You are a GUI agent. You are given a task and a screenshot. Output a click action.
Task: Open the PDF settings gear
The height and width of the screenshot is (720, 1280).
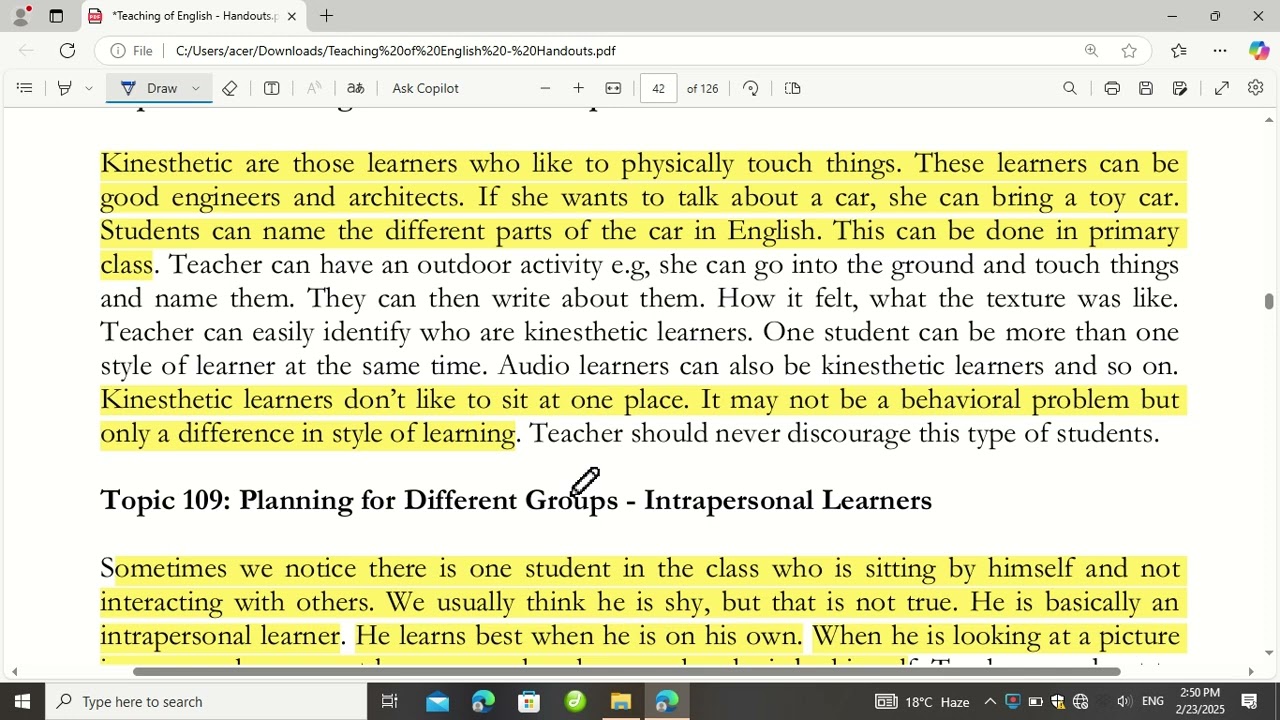coord(1256,88)
